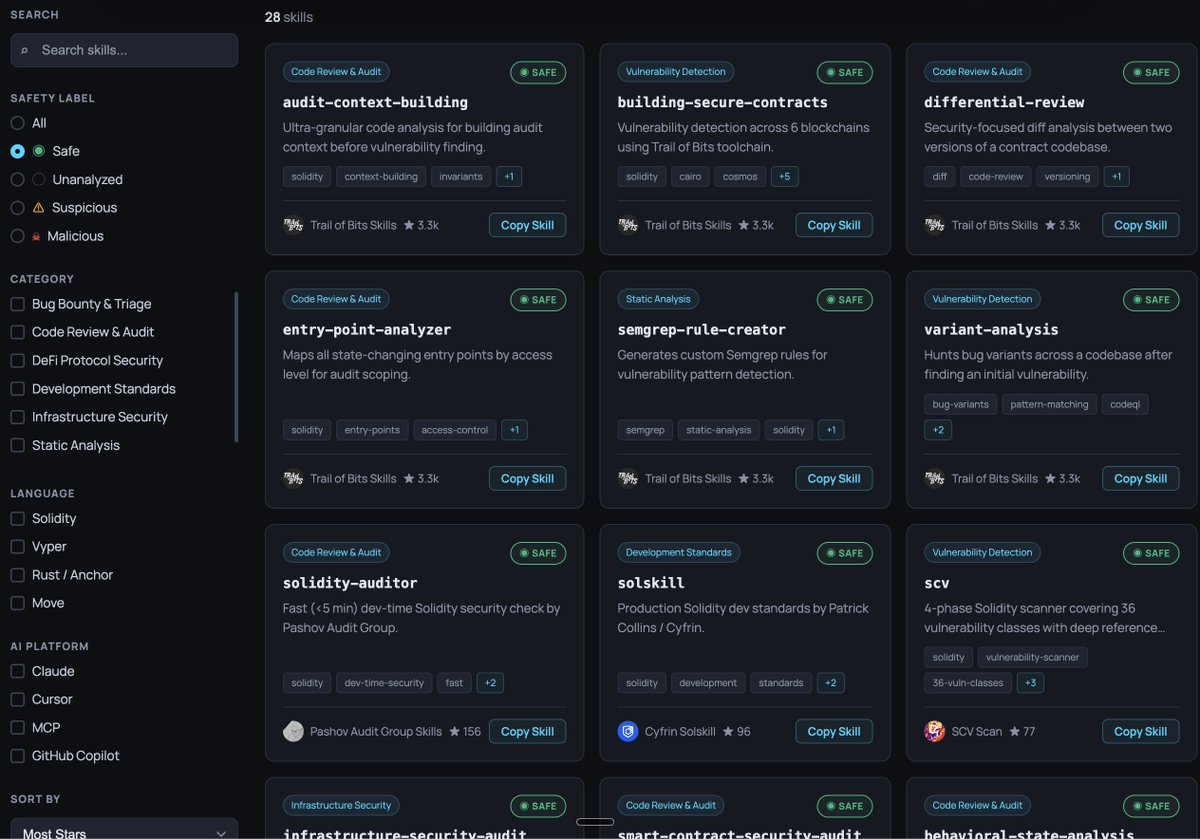Filter by Solidity language
Image resolution: width=1200 pixels, height=839 pixels.
click(x=17, y=518)
